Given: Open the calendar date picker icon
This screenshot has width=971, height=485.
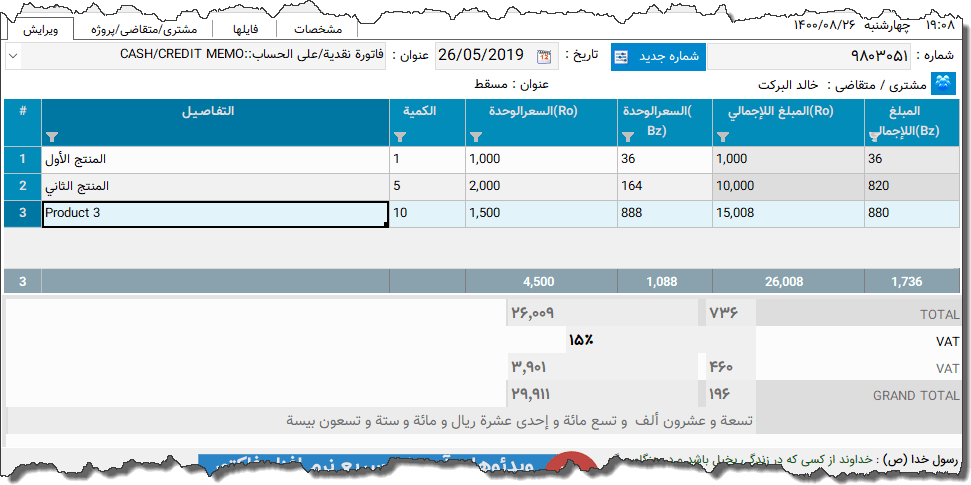Looking at the screenshot, I should click(544, 56).
